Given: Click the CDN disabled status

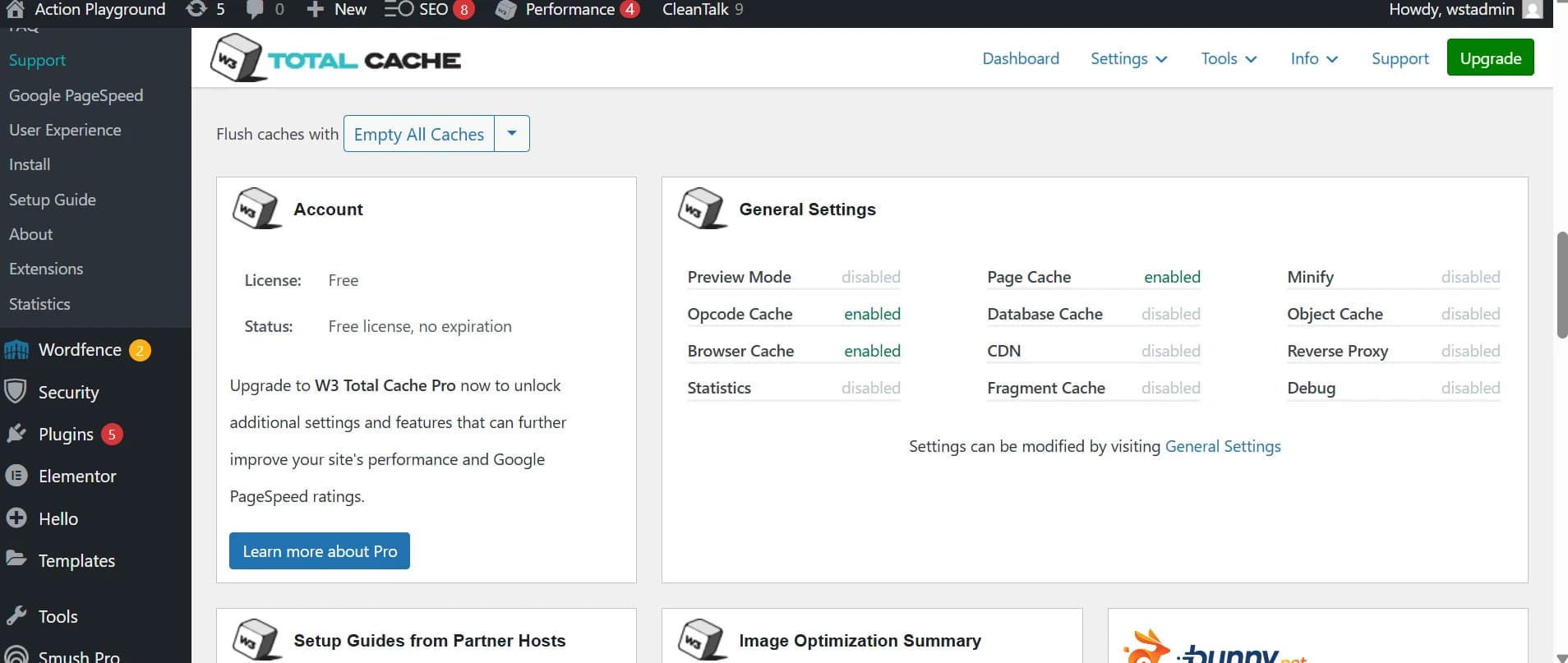Looking at the screenshot, I should 1170,351.
